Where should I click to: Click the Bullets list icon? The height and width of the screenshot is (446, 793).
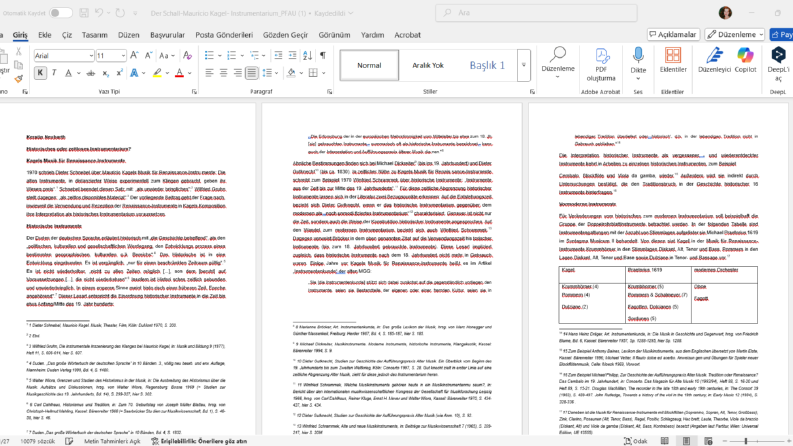tap(209, 56)
